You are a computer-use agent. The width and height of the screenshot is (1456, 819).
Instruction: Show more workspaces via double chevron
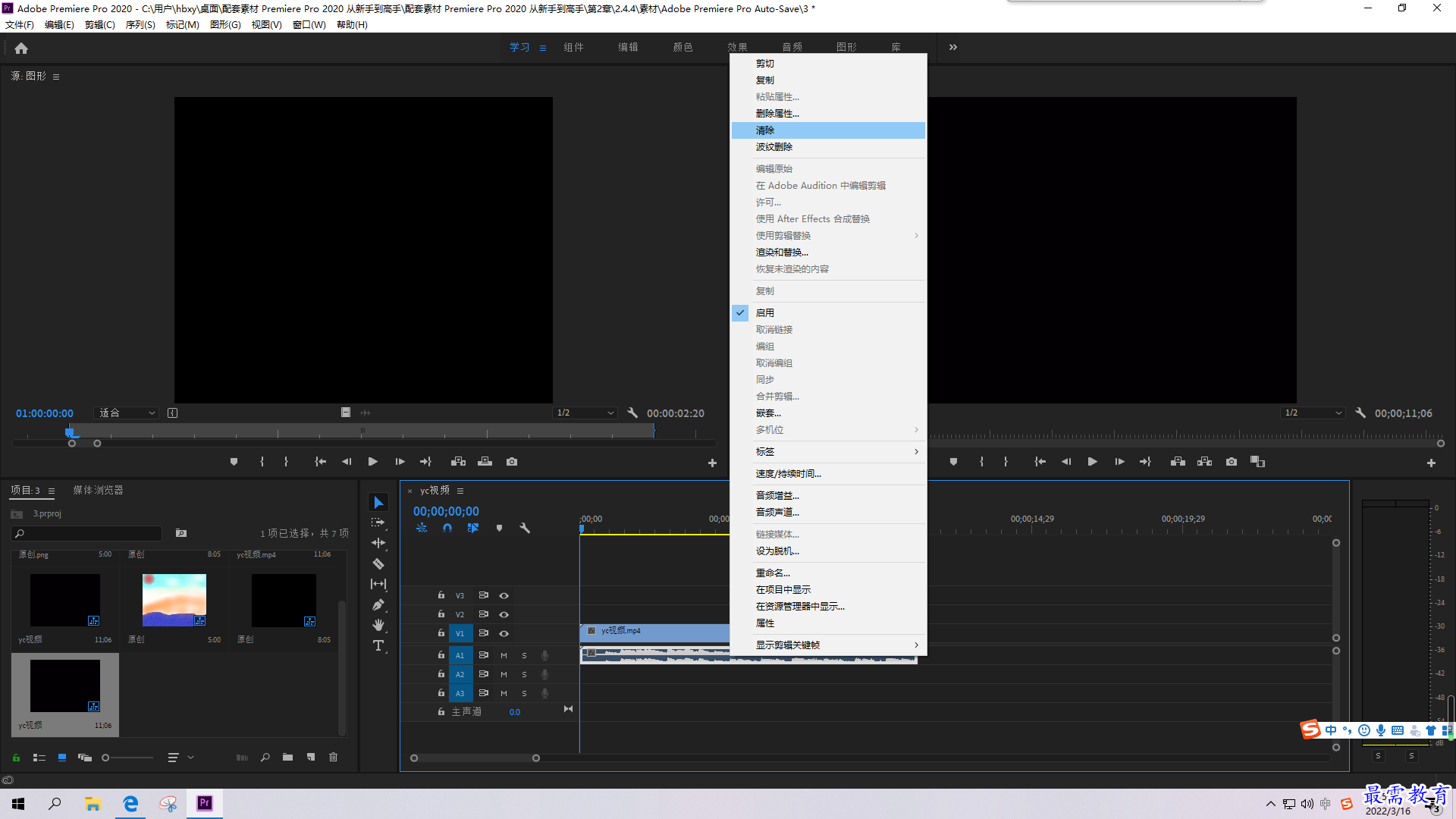pos(953,47)
